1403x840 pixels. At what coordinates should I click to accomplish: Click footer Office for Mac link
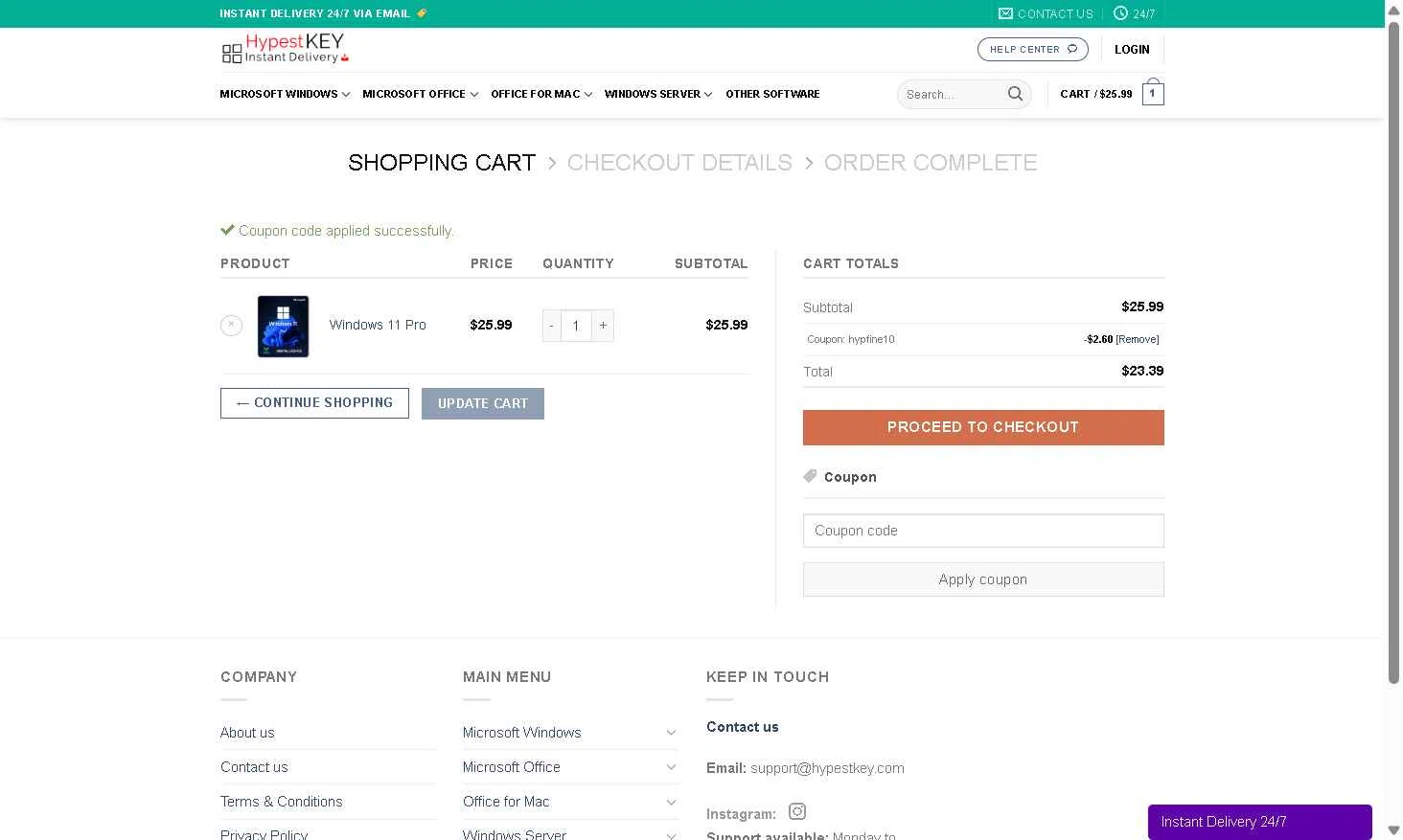tap(506, 802)
